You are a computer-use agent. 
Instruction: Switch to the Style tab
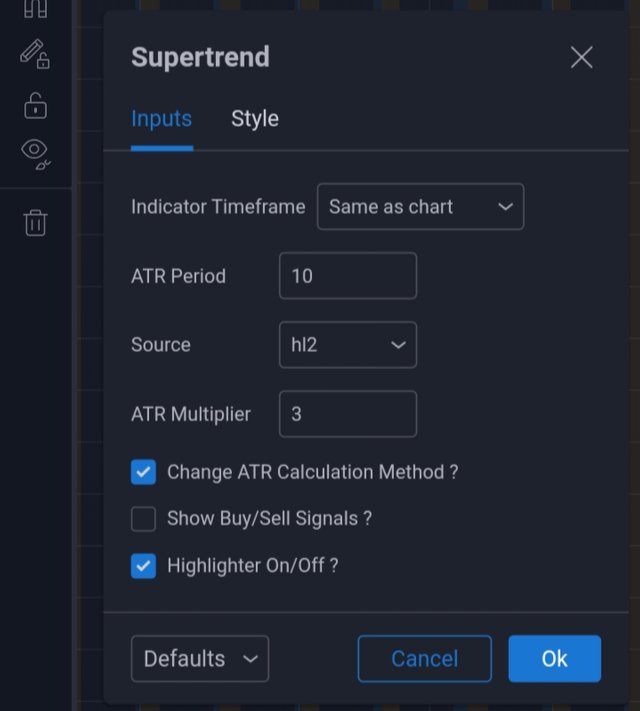tap(255, 119)
